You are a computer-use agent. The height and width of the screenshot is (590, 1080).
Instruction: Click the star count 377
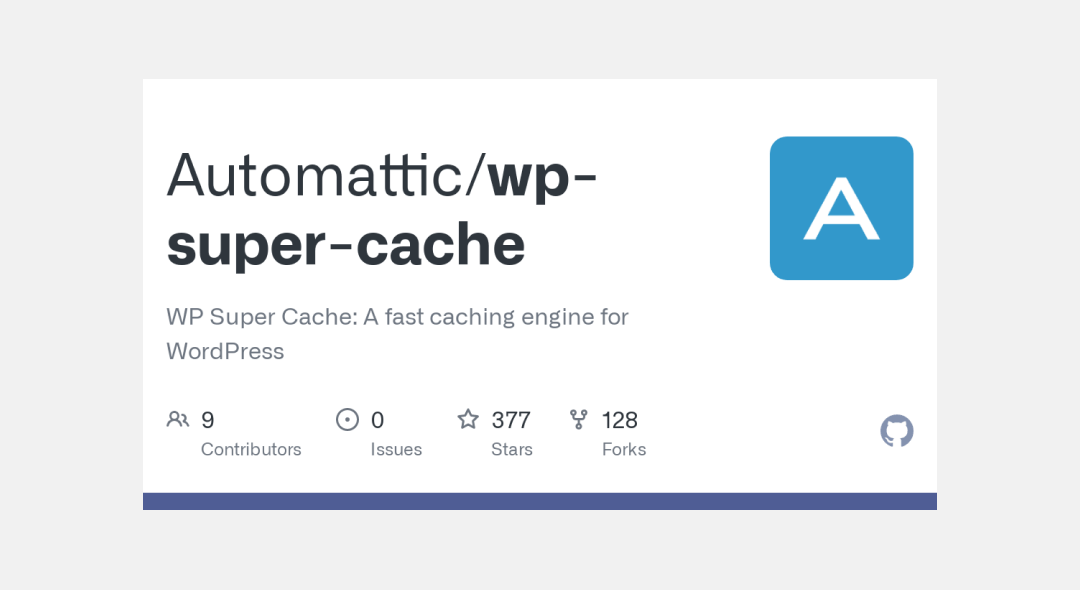(511, 420)
